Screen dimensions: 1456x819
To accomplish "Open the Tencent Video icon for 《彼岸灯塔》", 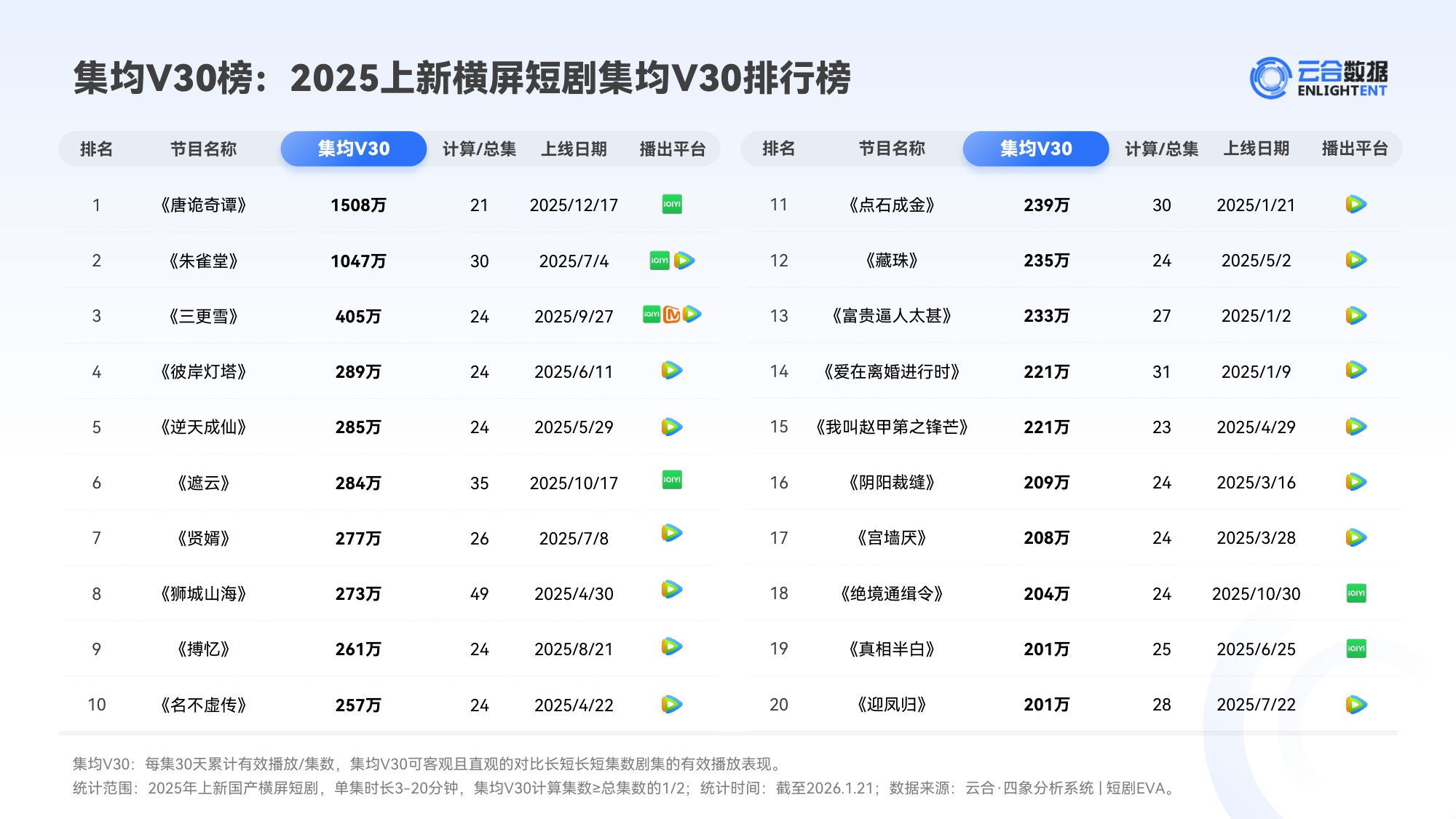I will (x=673, y=371).
